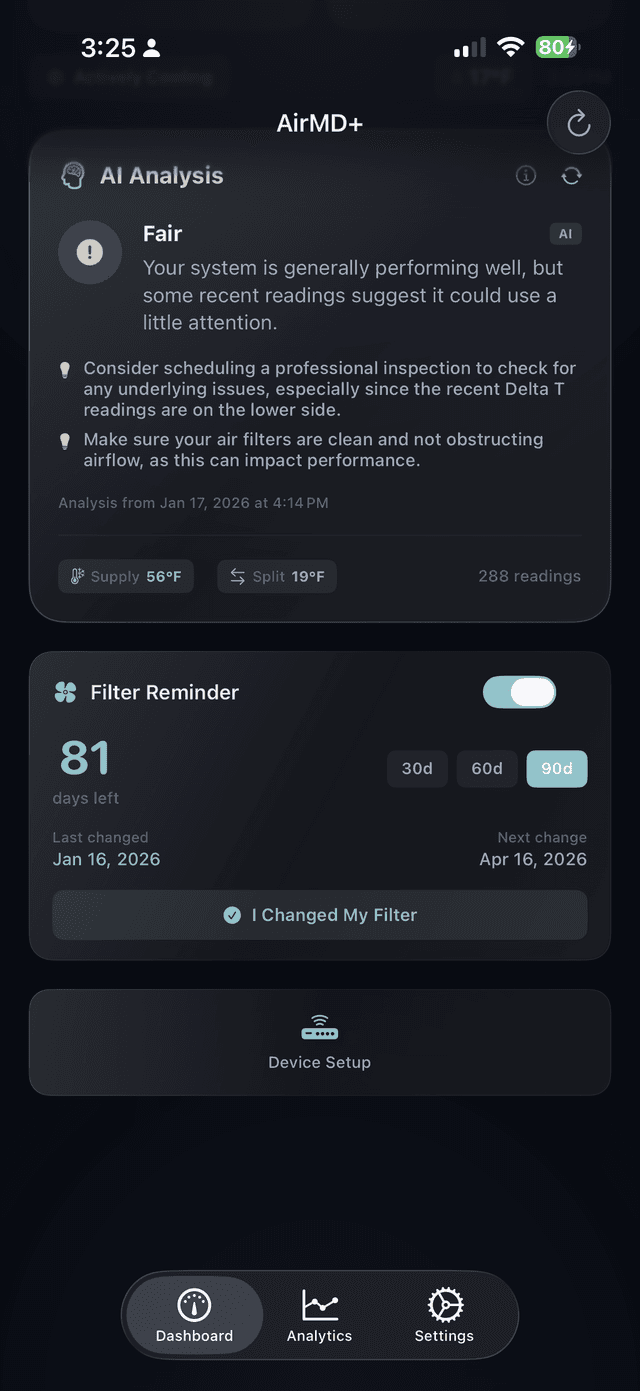Choose the 60d filter interval option

coord(487,769)
